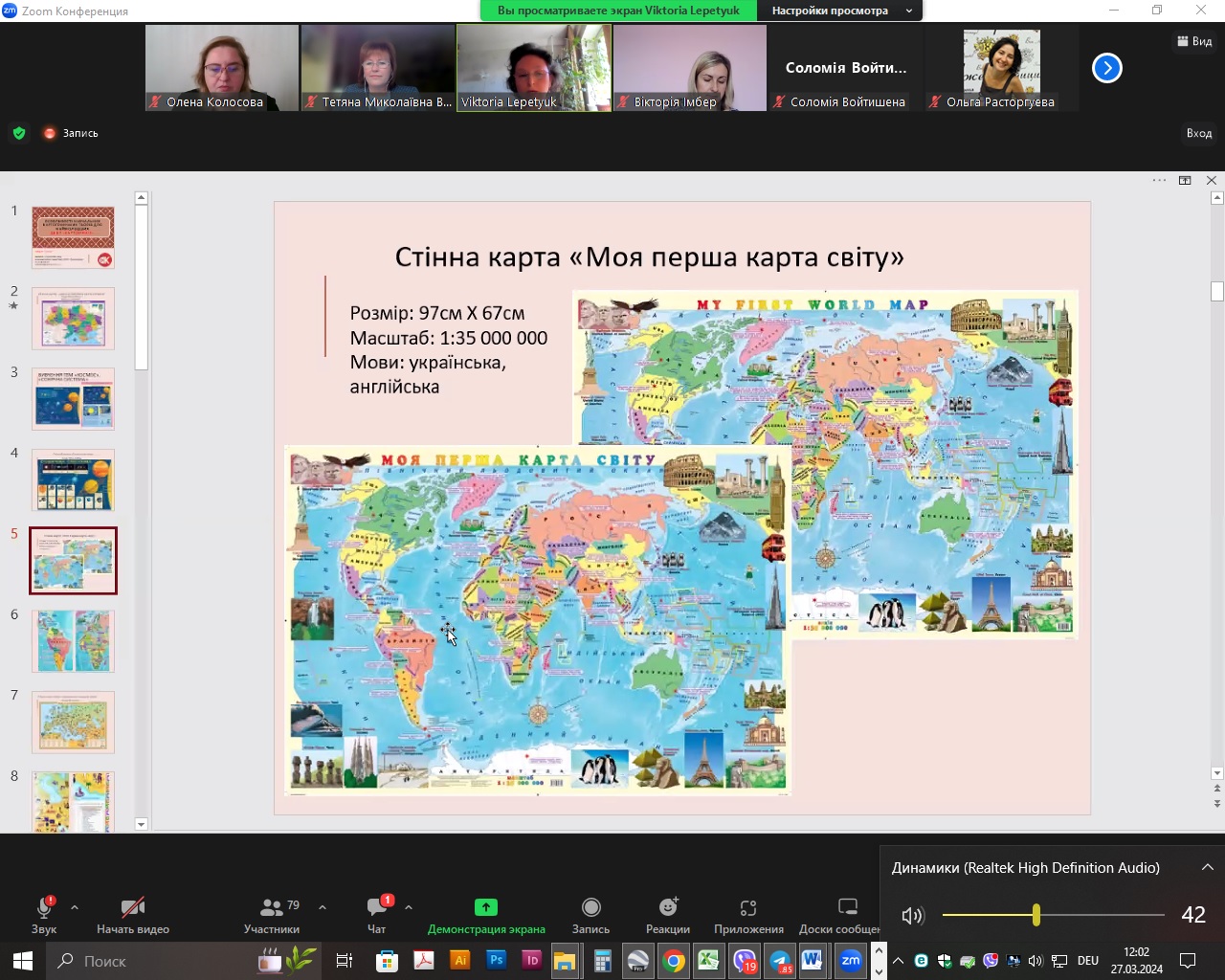Select slide 6 thumbnail in the panel

(x=74, y=641)
